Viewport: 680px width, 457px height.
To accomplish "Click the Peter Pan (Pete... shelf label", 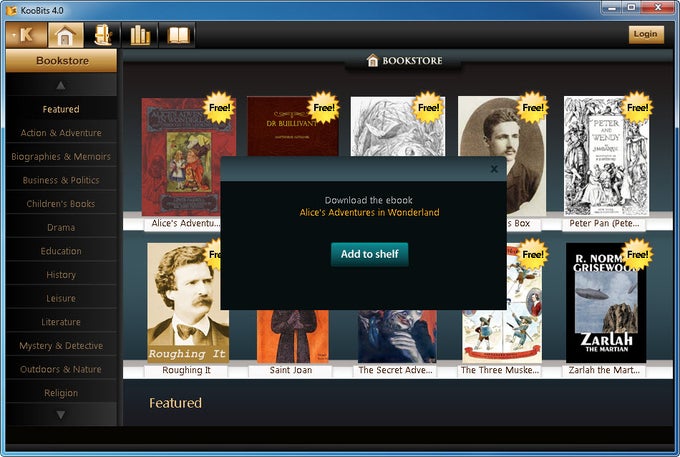I will point(604,224).
